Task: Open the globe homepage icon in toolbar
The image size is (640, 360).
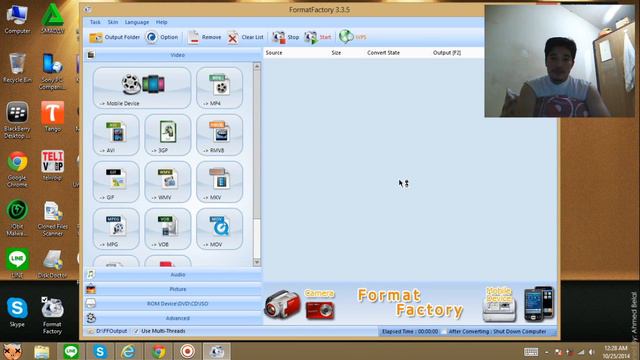Action: (x=346, y=37)
